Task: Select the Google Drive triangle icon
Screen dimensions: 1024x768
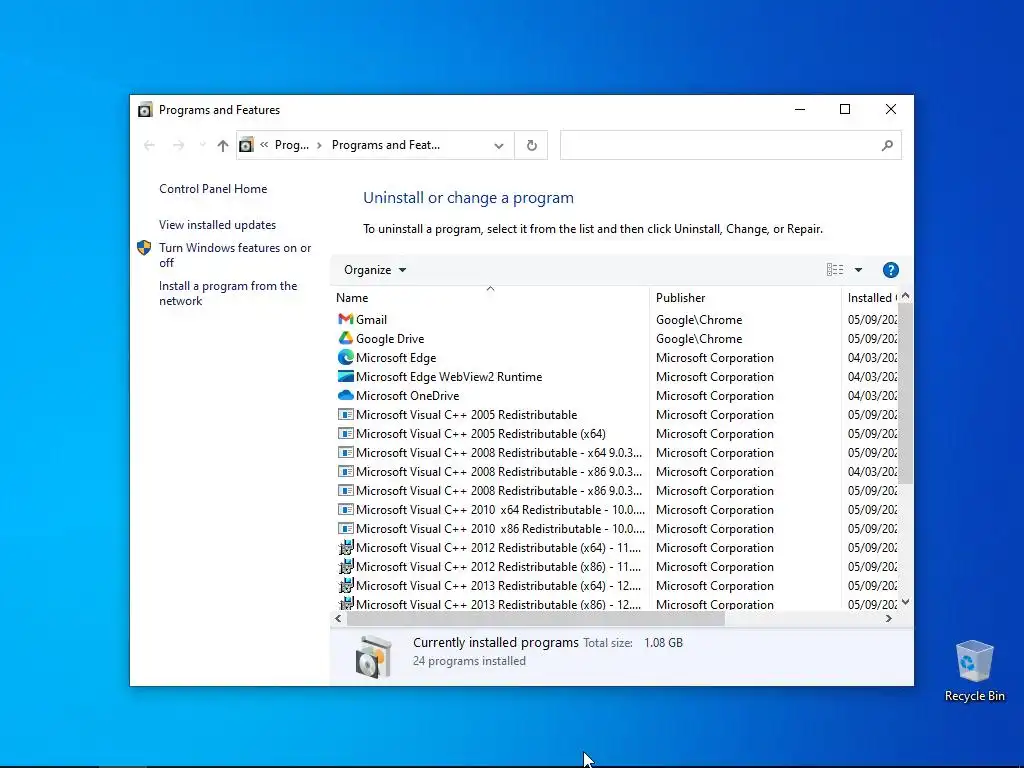Action: pyautogui.click(x=345, y=338)
